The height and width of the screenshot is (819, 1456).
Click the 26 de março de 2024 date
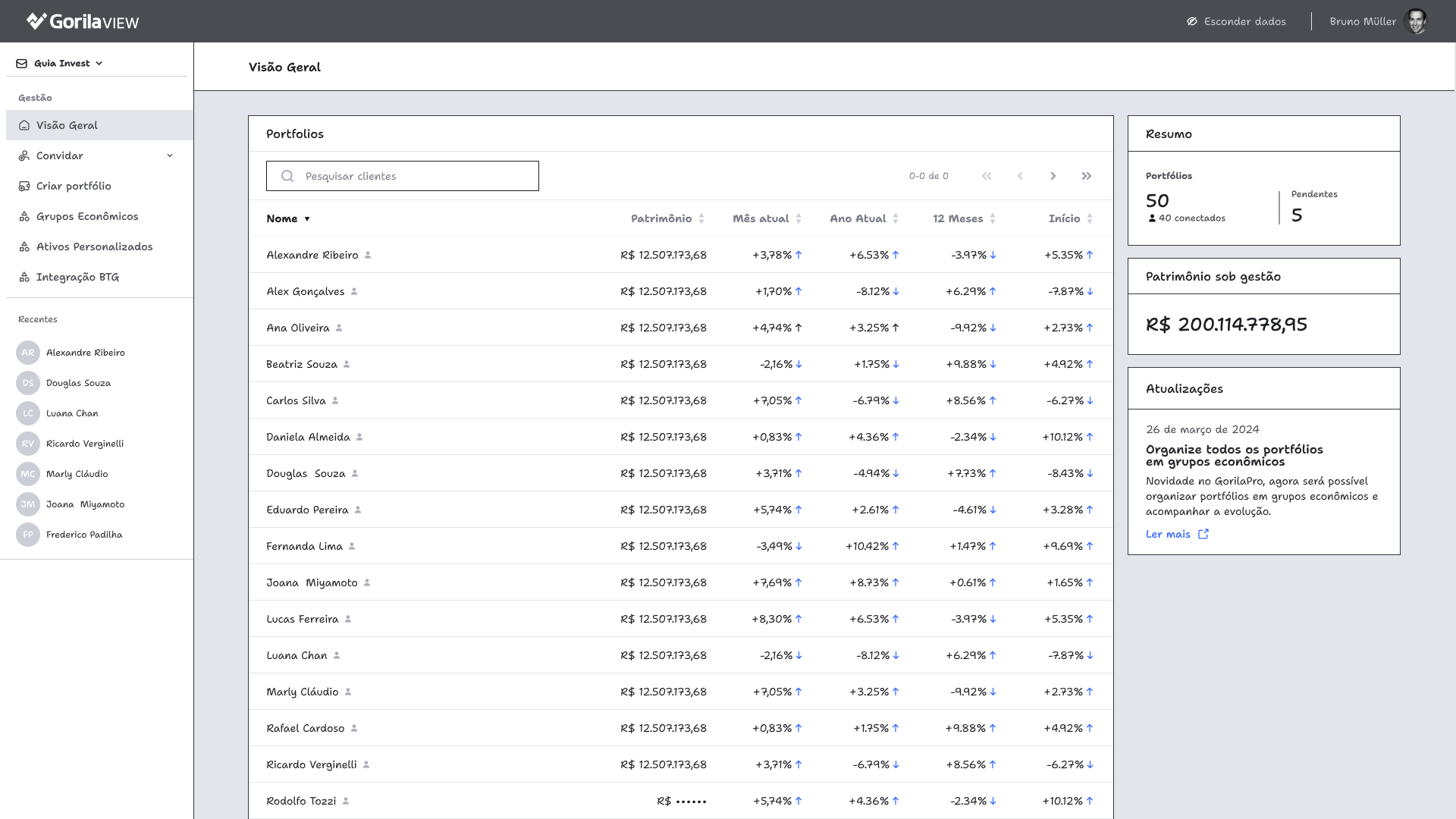point(1203,429)
